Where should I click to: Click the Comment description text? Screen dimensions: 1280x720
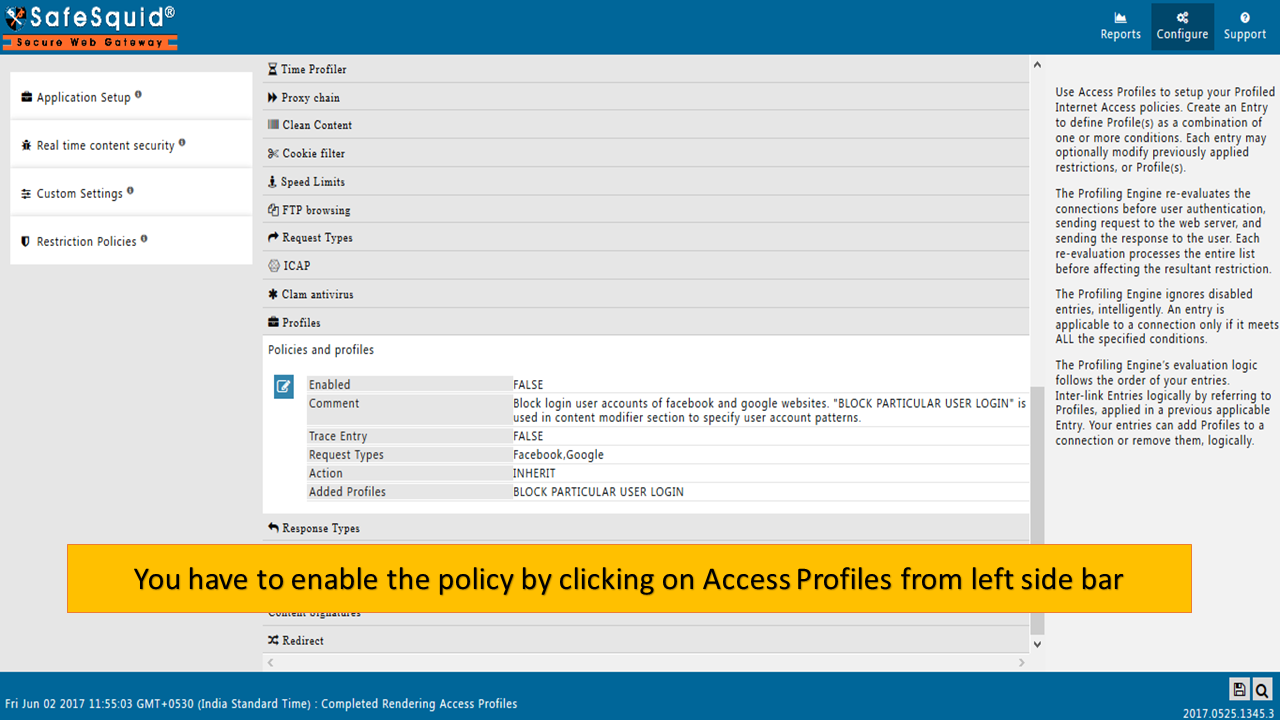[x=769, y=410]
